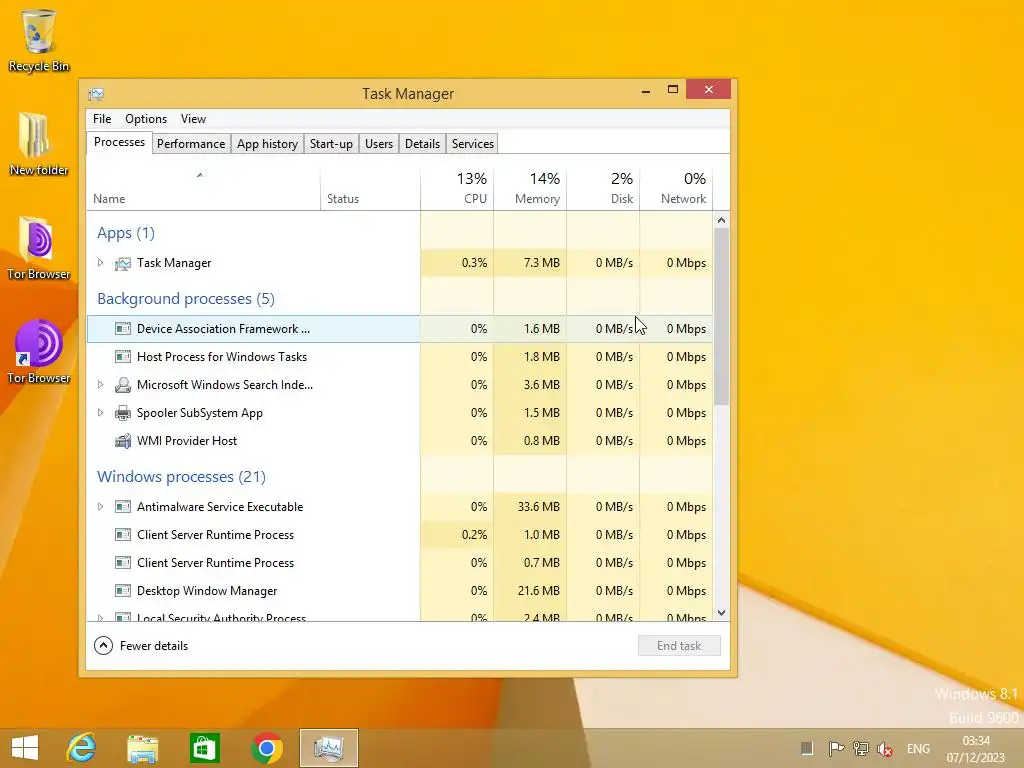This screenshot has width=1024, height=768.
Task: Launch Internet Explorer from the taskbar
Action: click(82, 748)
